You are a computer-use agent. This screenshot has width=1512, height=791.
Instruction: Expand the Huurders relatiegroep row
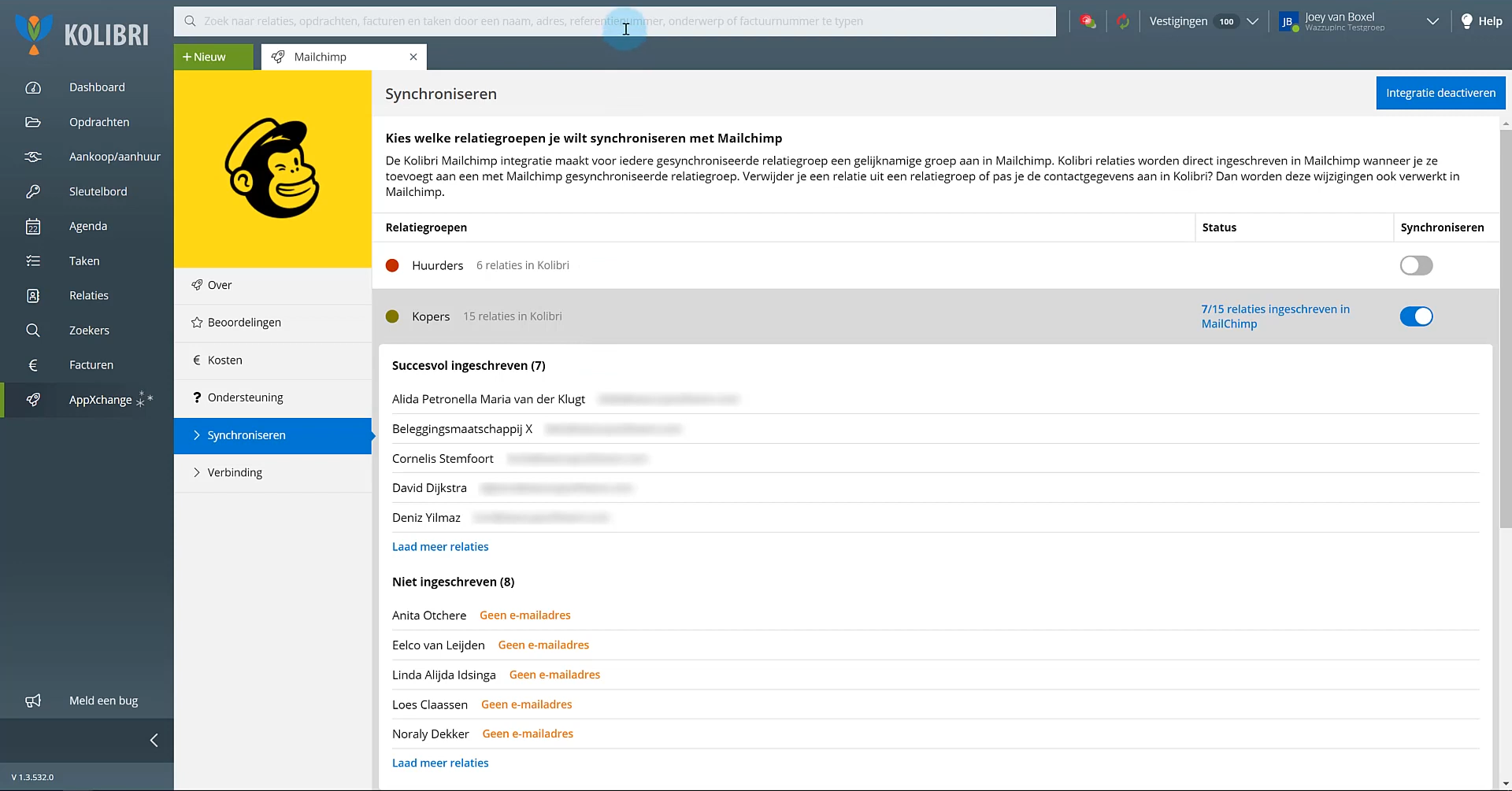(936, 265)
